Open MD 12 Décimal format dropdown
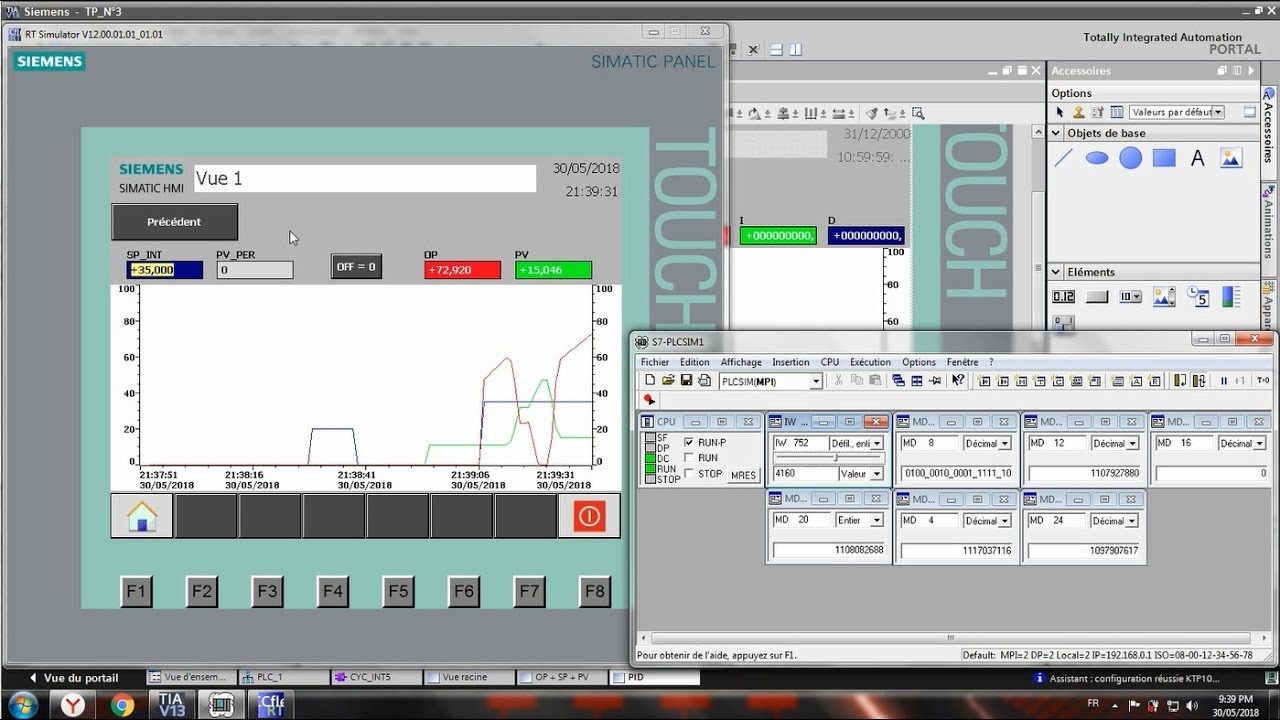1280x720 pixels. click(x=1133, y=443)
